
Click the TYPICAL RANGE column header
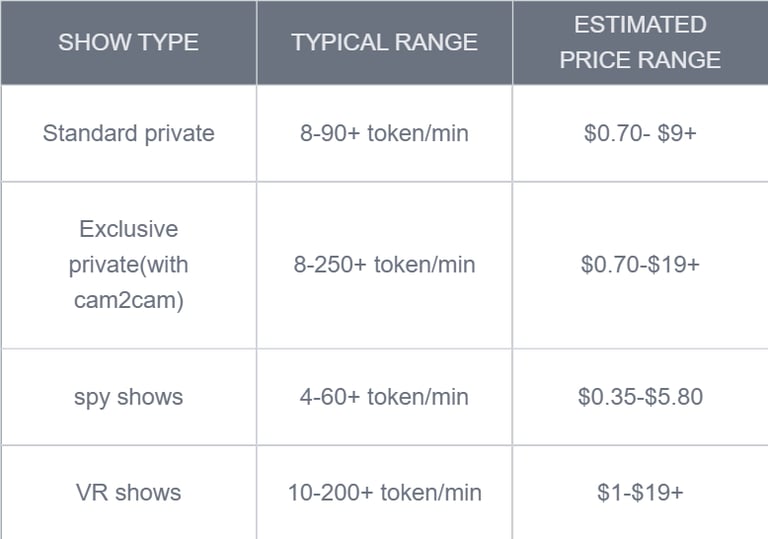point(384,42)
